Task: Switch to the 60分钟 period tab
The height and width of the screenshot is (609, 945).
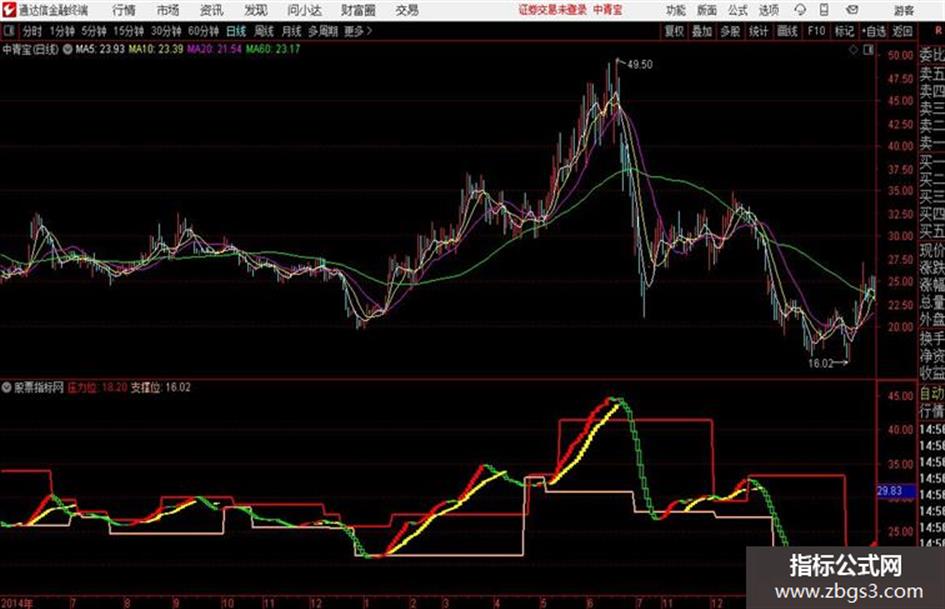Action: click(x=203, y=31)
